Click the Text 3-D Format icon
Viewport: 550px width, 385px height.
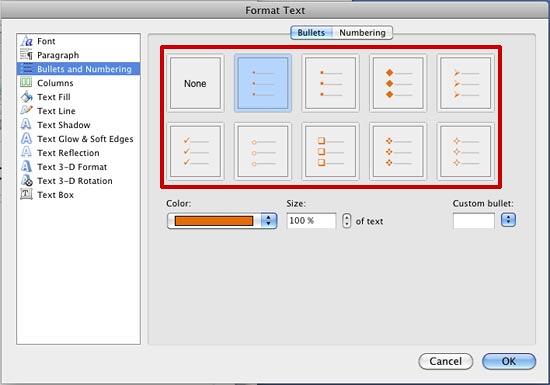pos(26,167)
